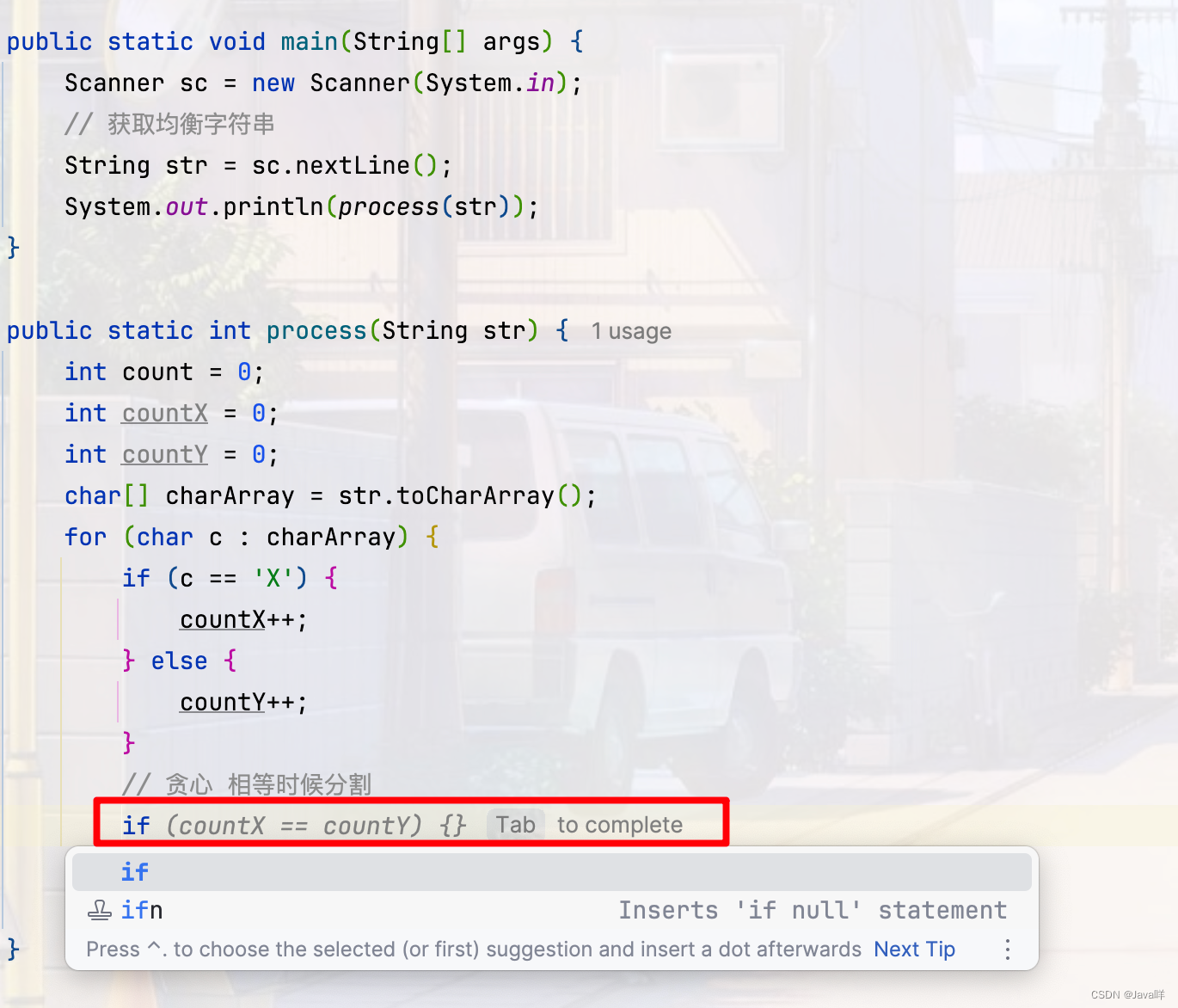The height and width of the screenshot is (1008, 1178).
Task: Choose the 'ifn' live template suggestion
Action: pyautogui.click(x=551, y=910)
